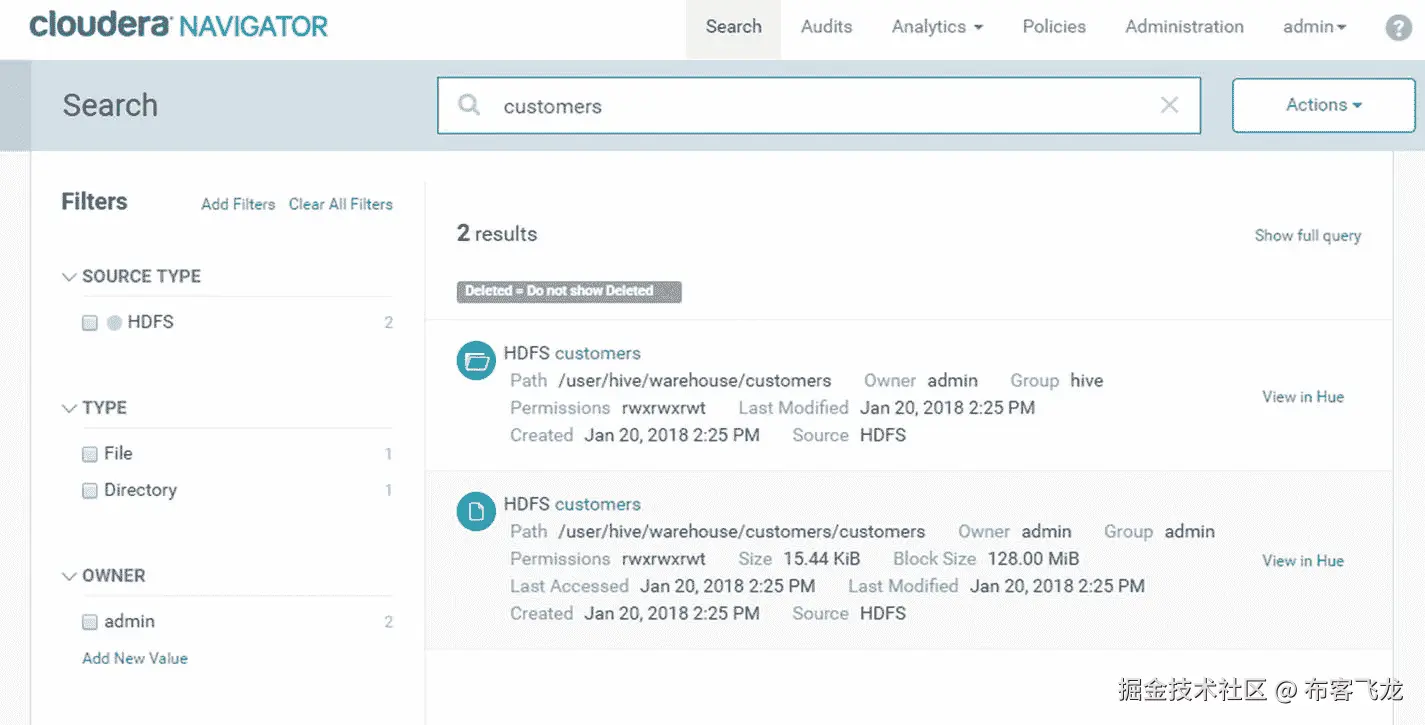Viewport: 1425px width, 725px height.
Task: Click View in Hue for the directory result
Action: [x=1303, y=397]
